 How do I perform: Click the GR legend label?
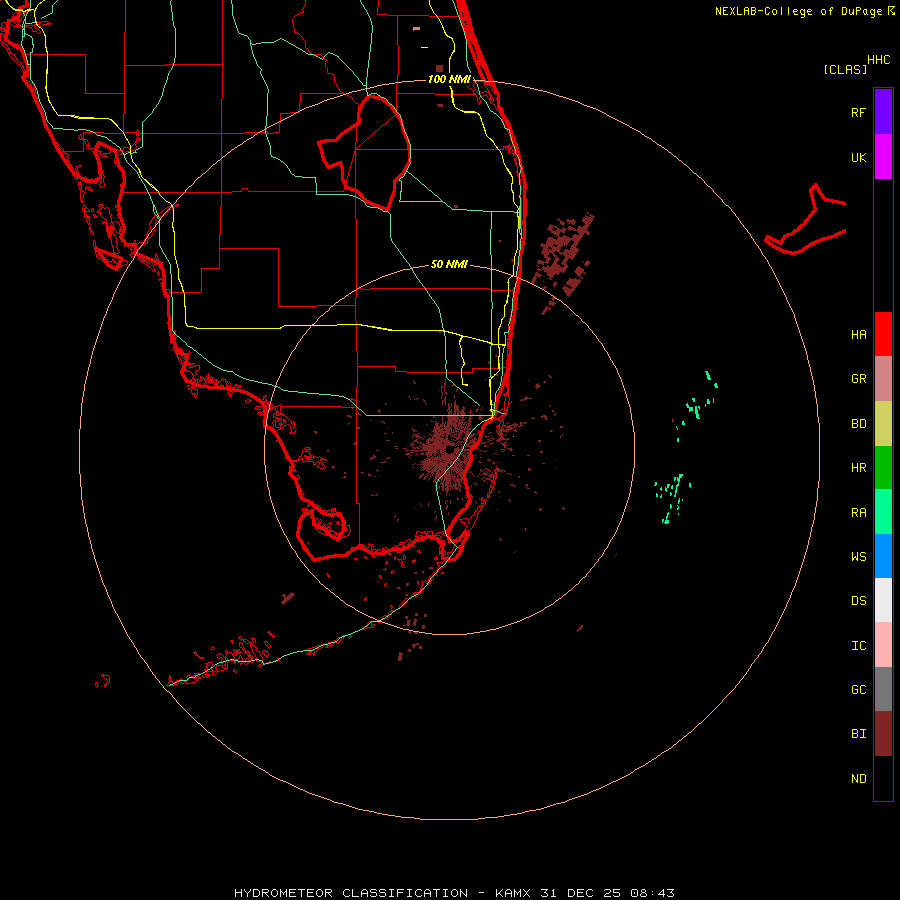858,379
